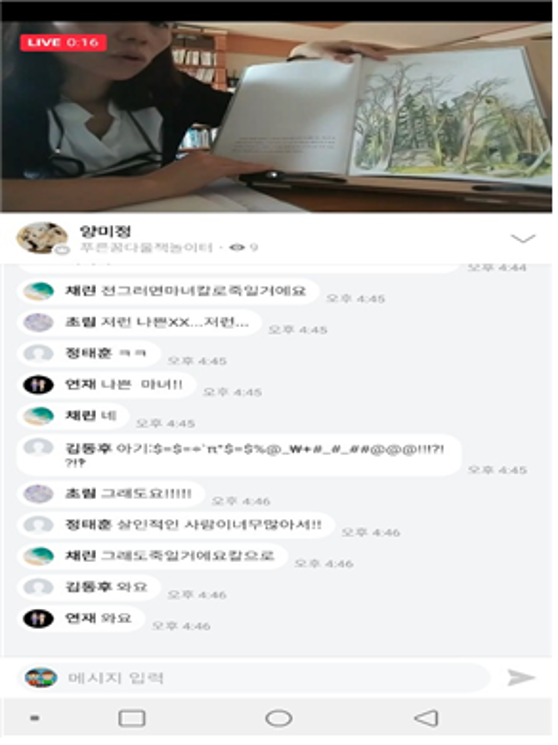558x745 pixels.
Task: Open 초림's avatar beside 나쁜XX message
Action: point(38,322)
